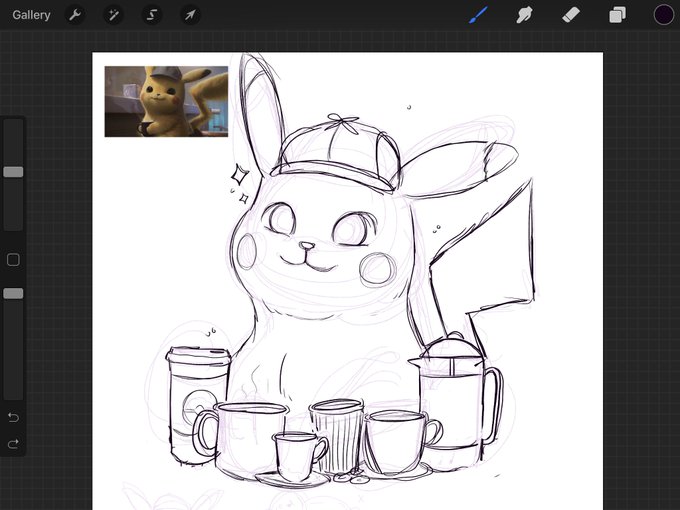Open the Adjustments magic wand menu

(x=113, y=15)
